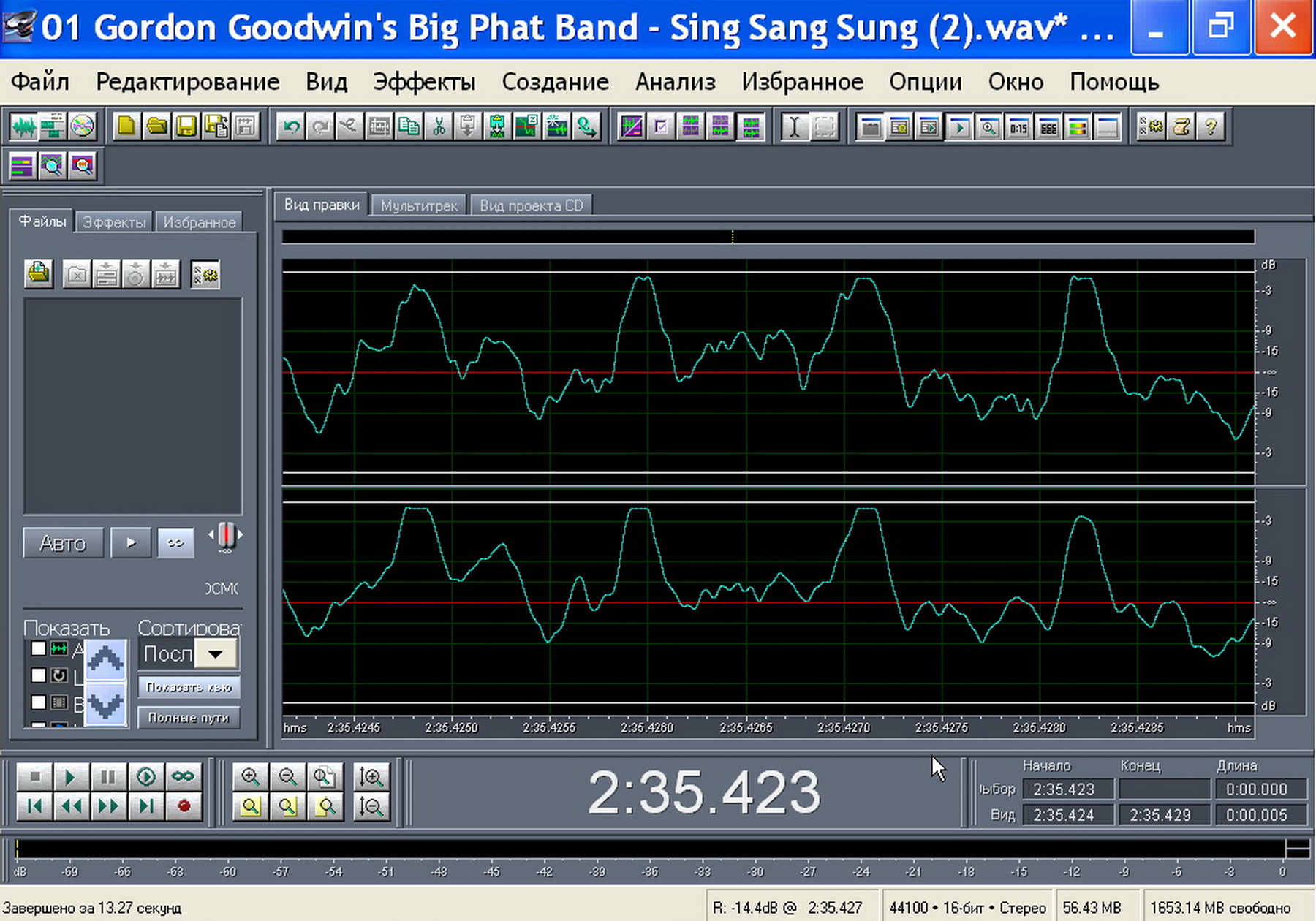Image resolution: width=1316 pixels, height=921 pixels.
Task: Open settings gear icon in toolbar
Action: tap(1151, 127)
